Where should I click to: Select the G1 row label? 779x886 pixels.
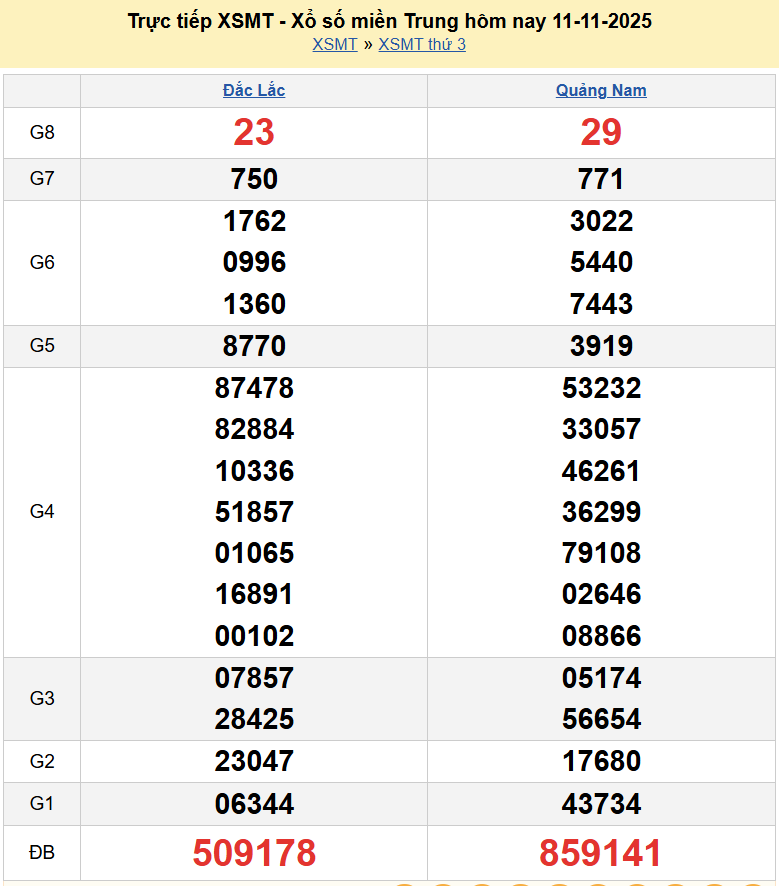42,803
